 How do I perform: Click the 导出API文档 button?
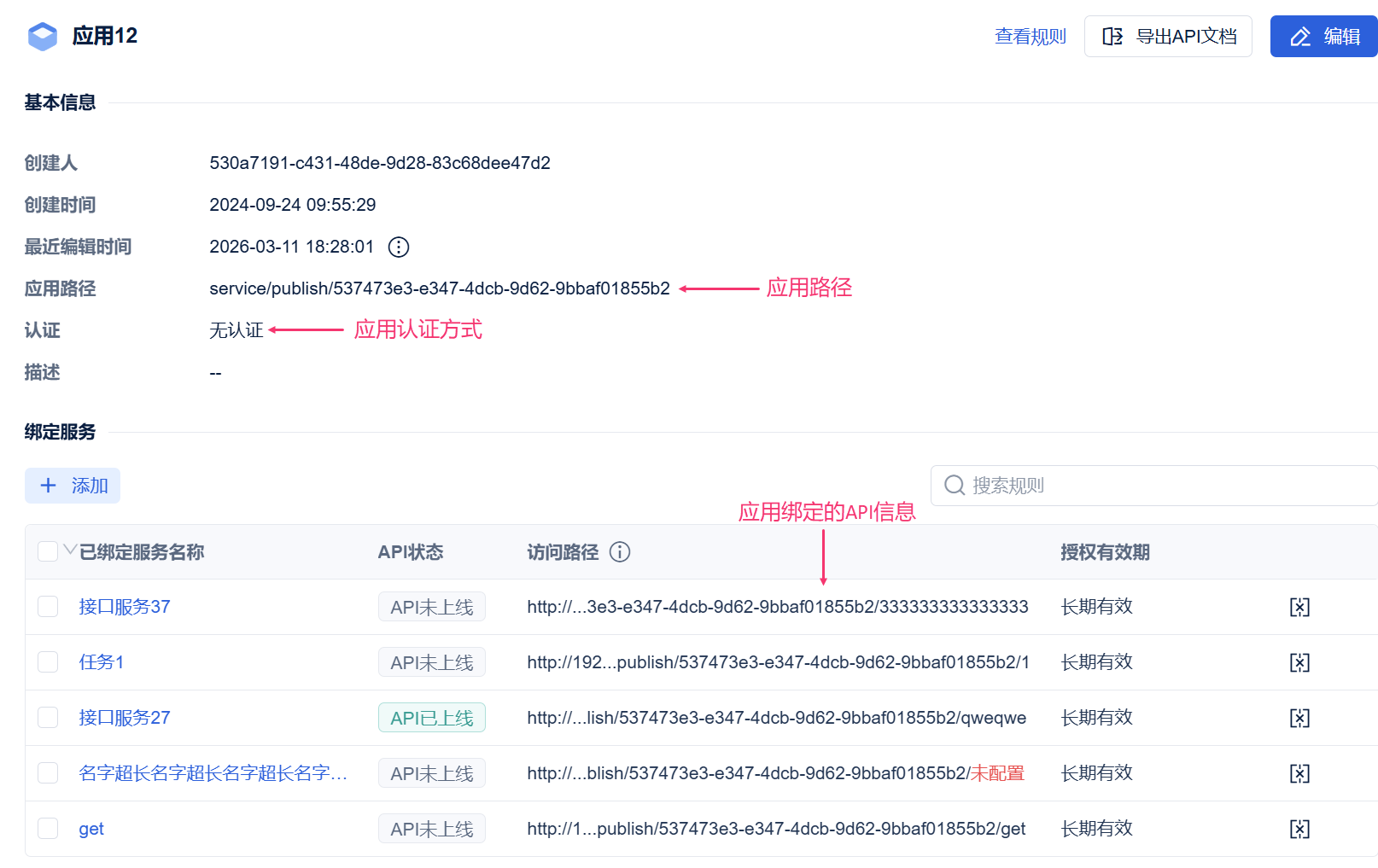click(1168, 37)
